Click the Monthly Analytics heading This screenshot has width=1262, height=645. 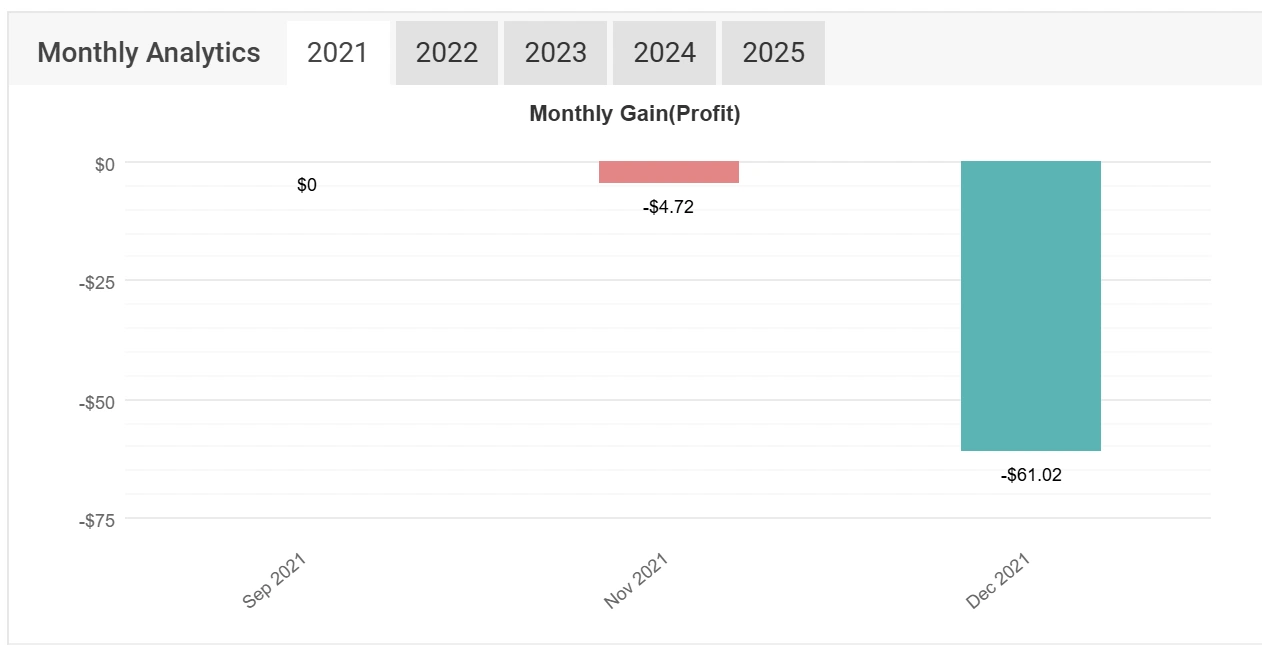pyautogui.click(x=149, y=53)
